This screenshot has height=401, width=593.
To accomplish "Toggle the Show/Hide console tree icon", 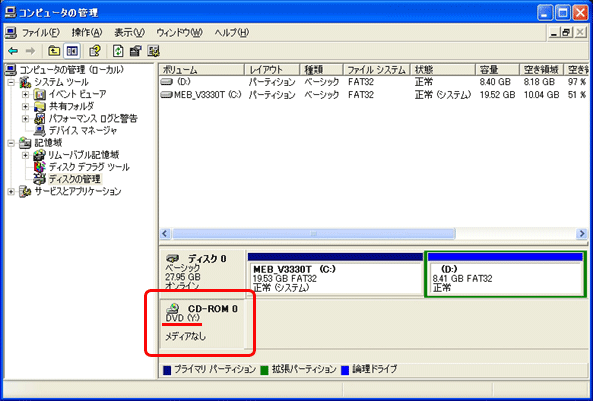I will point(72,51).
